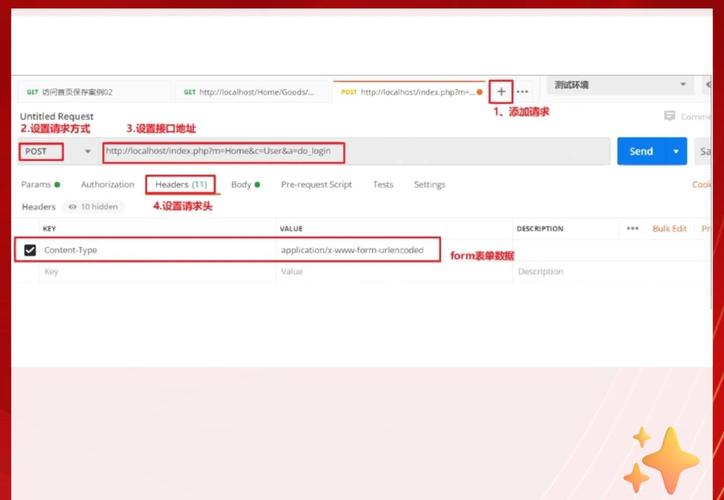Open the Pre-request Script tab
724x500 pixels.
316,185
